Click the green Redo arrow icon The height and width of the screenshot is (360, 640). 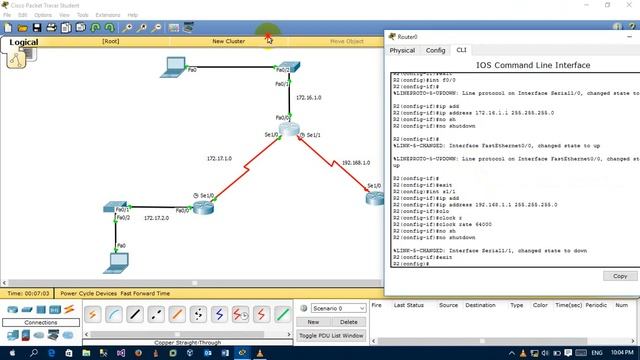pyautogui.click(x=109, y=28)
